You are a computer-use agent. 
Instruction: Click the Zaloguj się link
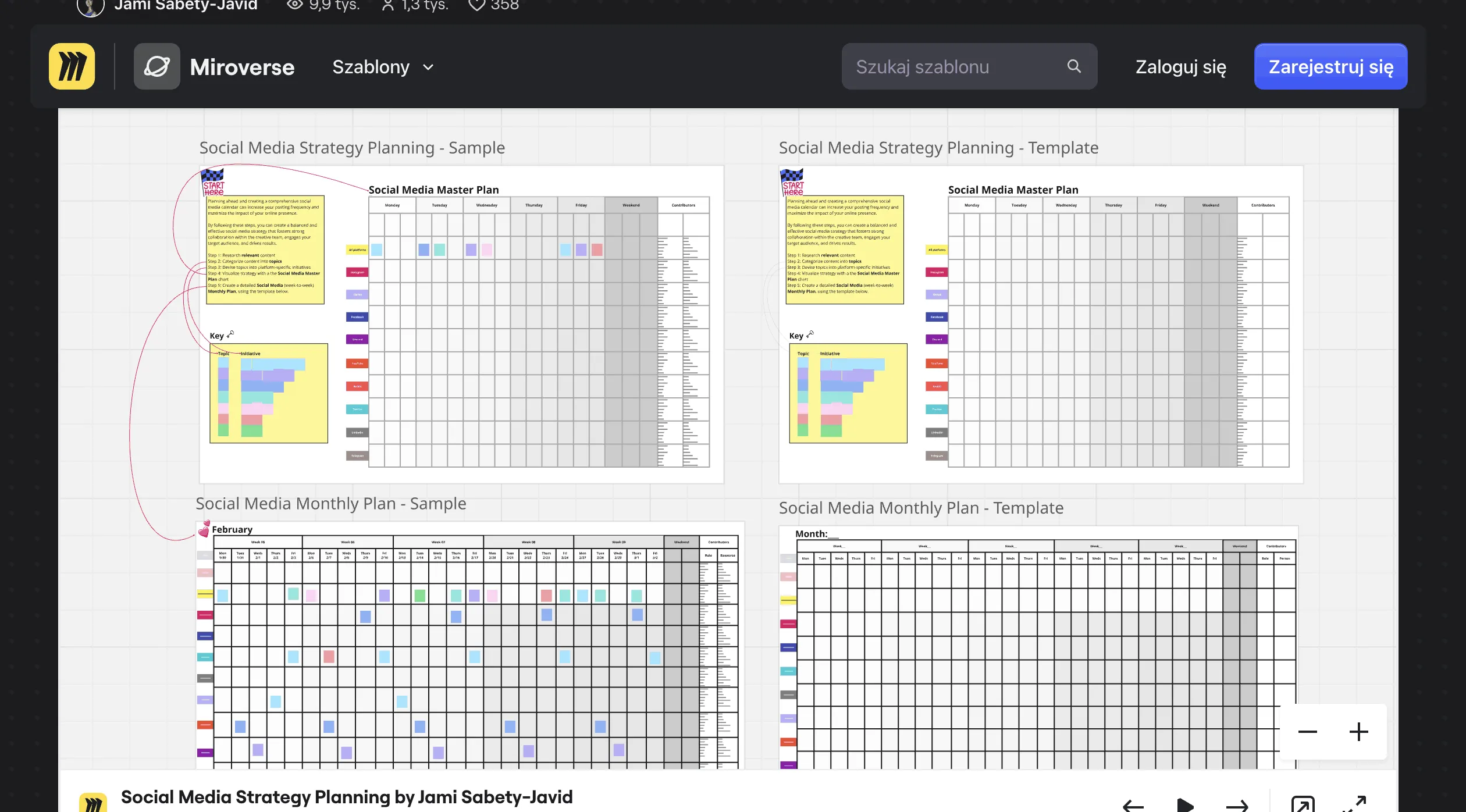point(1181,67)
